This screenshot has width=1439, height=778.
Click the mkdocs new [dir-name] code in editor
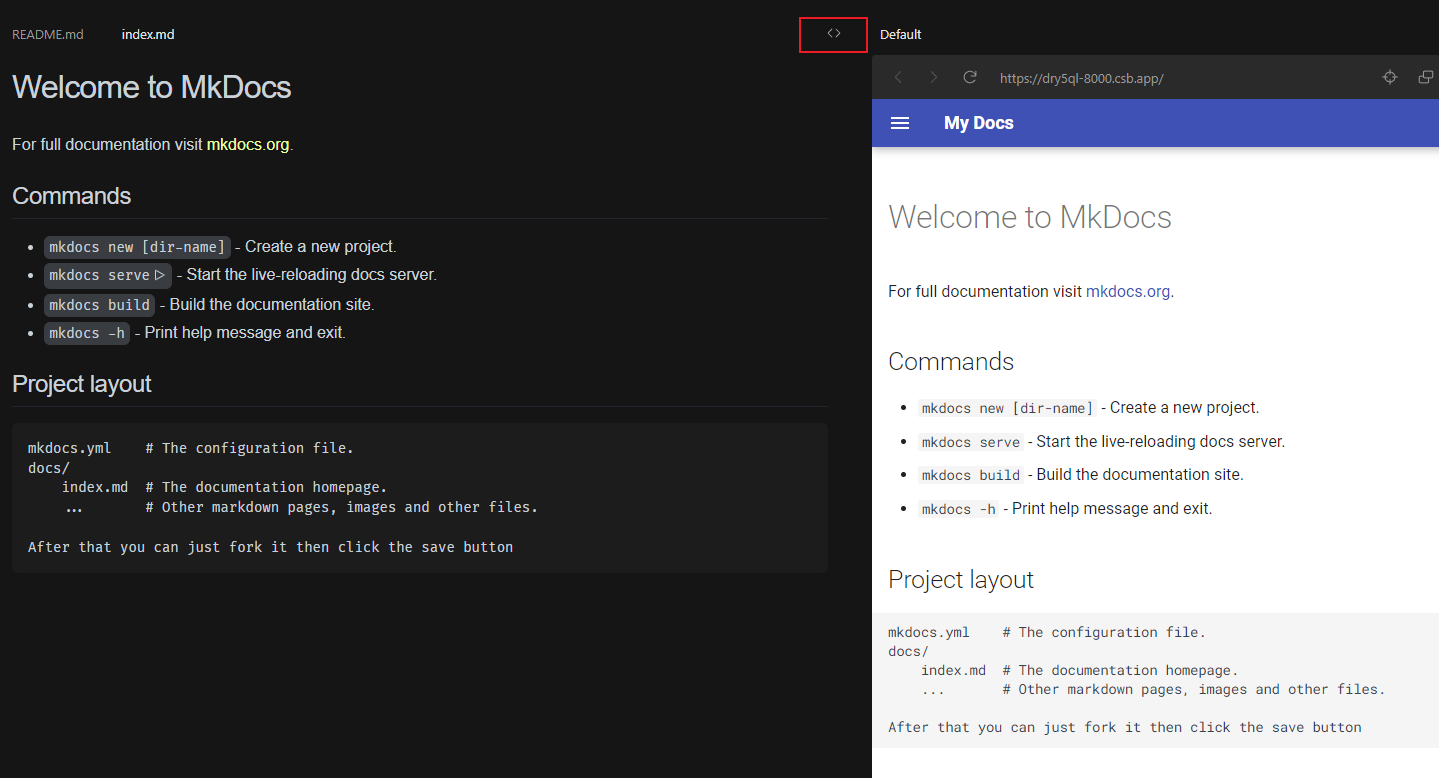(x=138, y=247)
